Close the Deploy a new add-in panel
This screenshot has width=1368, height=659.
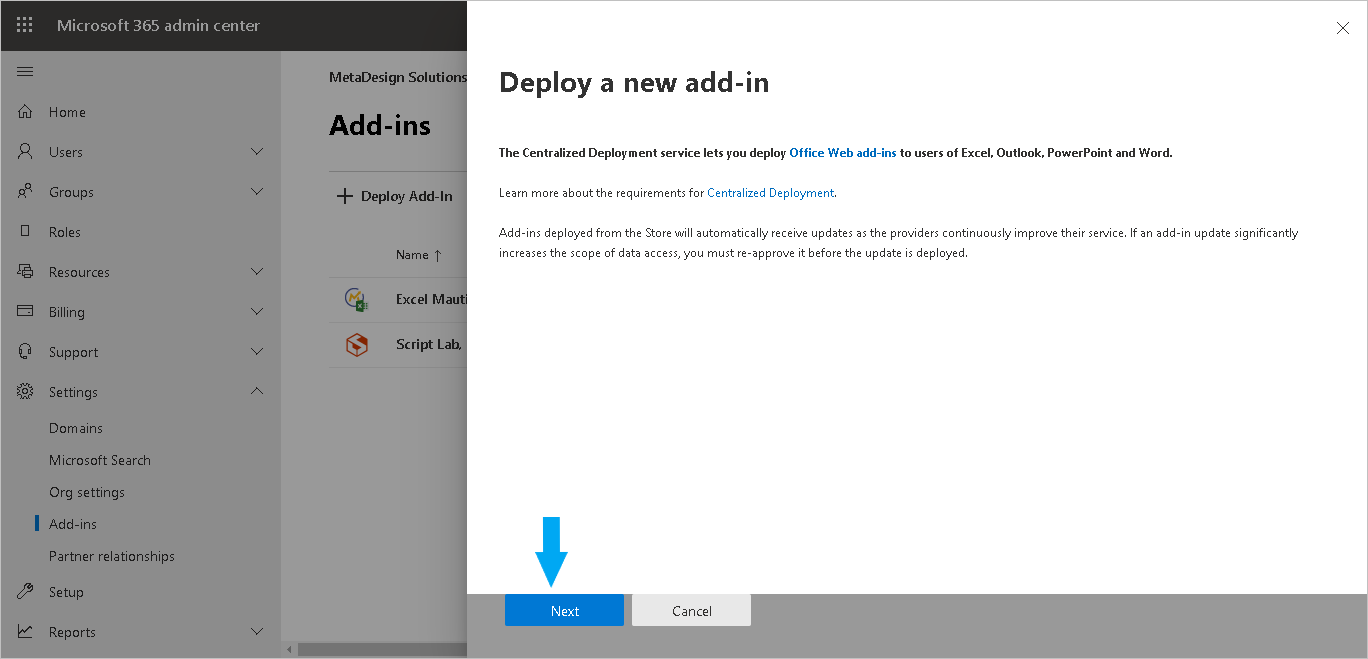coord(1343,28)
